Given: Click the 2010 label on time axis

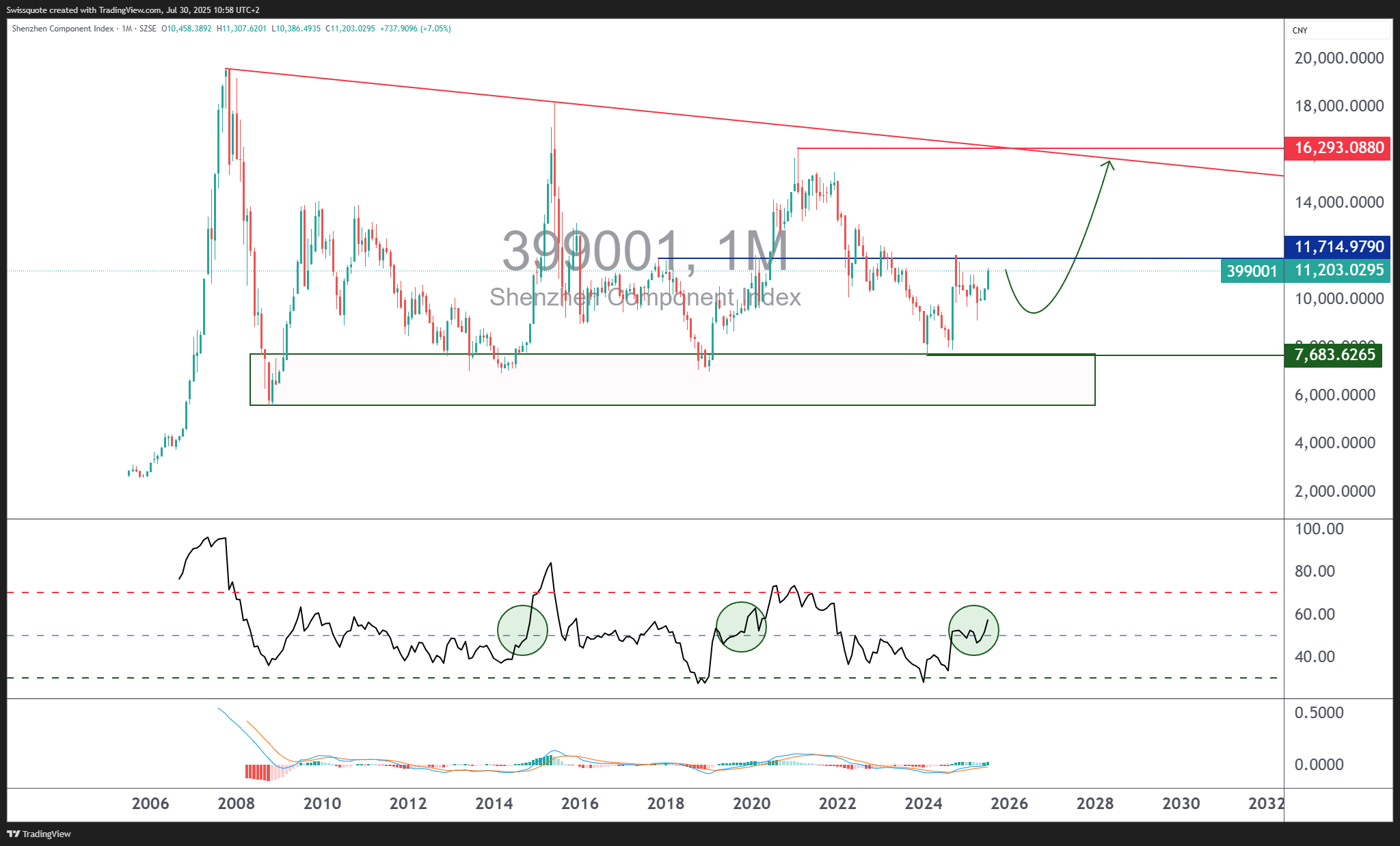Looking at the screenshot, I should coord(323,804).
